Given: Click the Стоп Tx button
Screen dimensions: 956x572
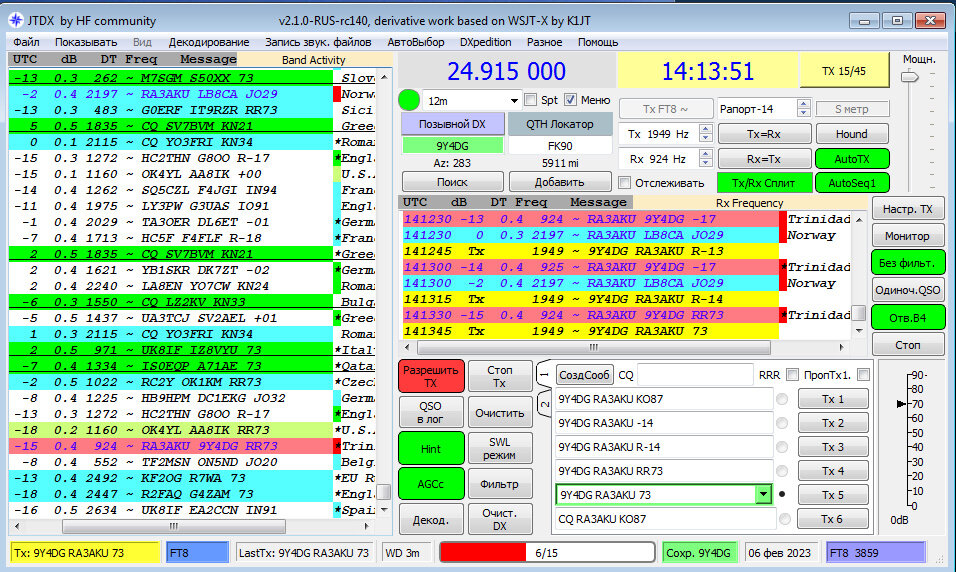Looking at the screenshot, I should 499,376.
